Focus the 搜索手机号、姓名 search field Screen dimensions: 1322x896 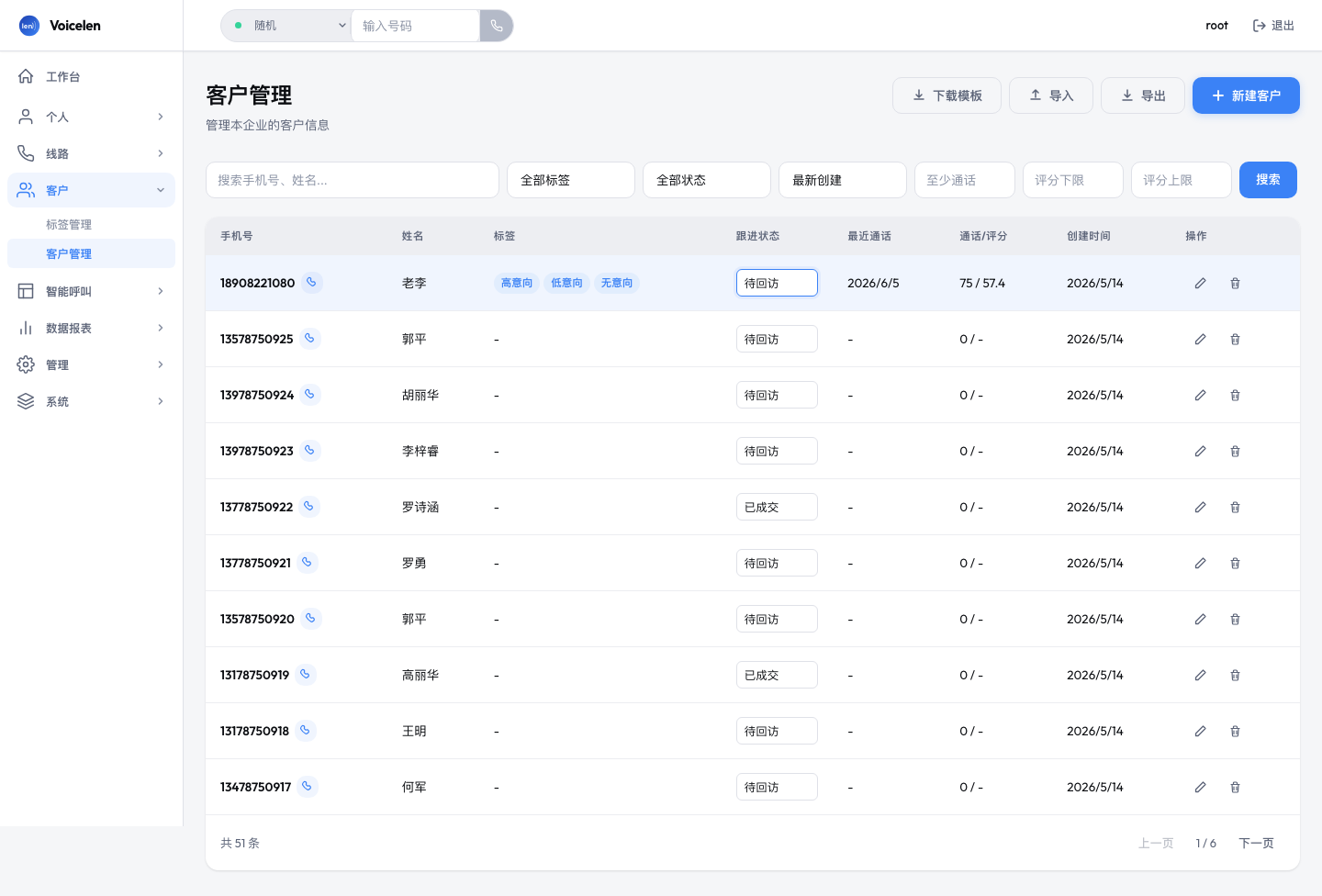pos(353,180)
